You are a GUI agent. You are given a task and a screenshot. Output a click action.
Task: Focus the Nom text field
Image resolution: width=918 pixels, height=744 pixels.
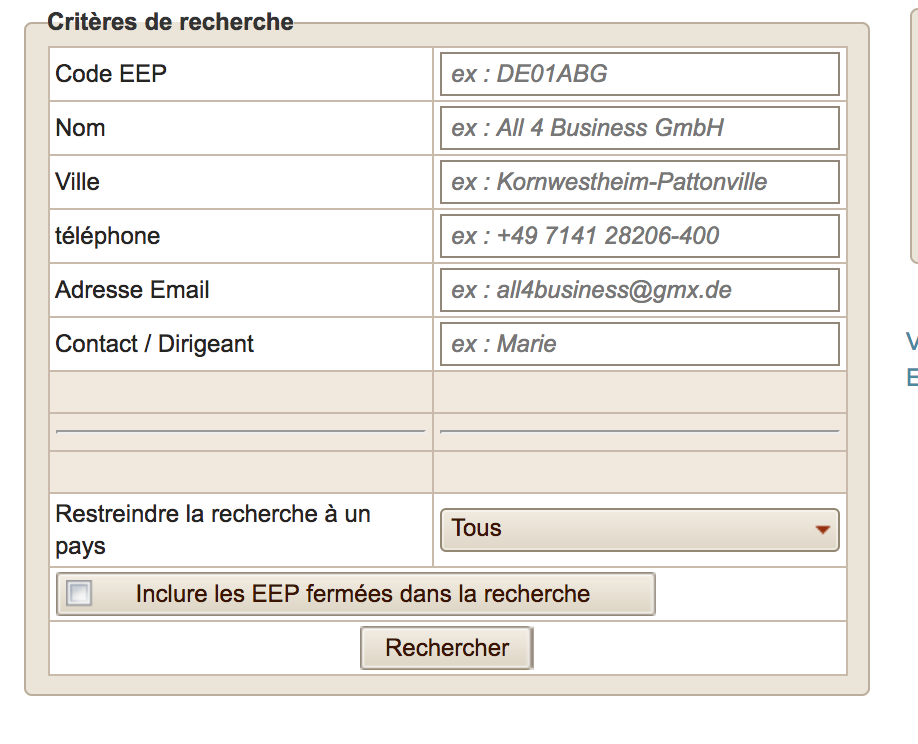coord(639,128)
